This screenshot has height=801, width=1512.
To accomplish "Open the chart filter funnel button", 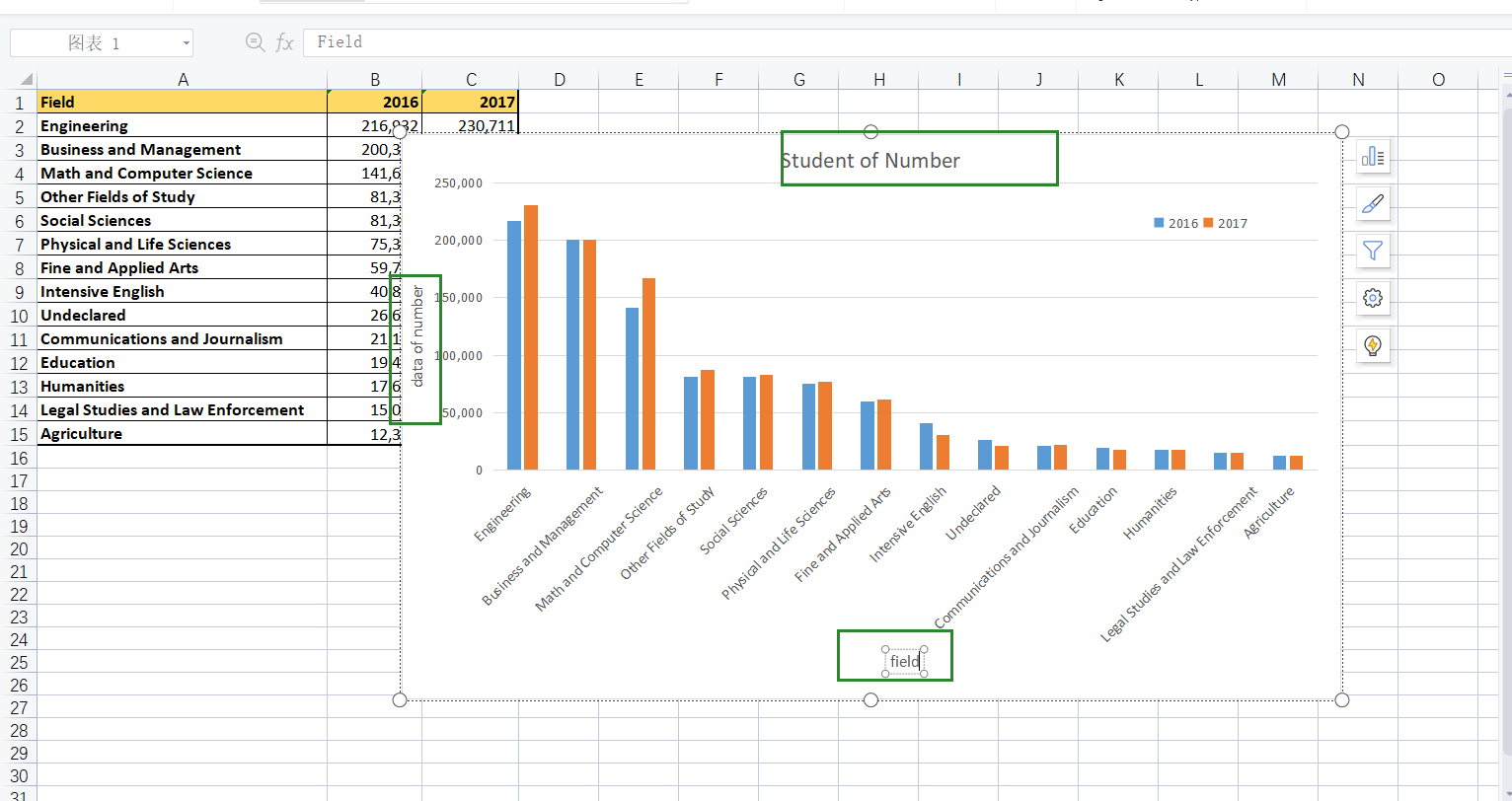I will [x=1373, y=252].
